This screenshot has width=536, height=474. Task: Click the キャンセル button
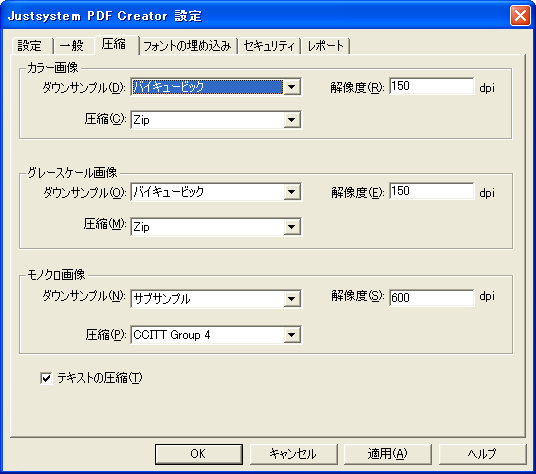tap(293, 454)
